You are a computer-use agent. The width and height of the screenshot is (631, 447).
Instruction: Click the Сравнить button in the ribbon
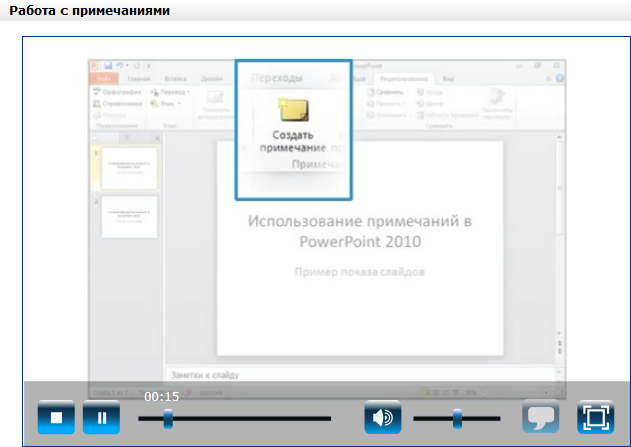coord(385,92)
